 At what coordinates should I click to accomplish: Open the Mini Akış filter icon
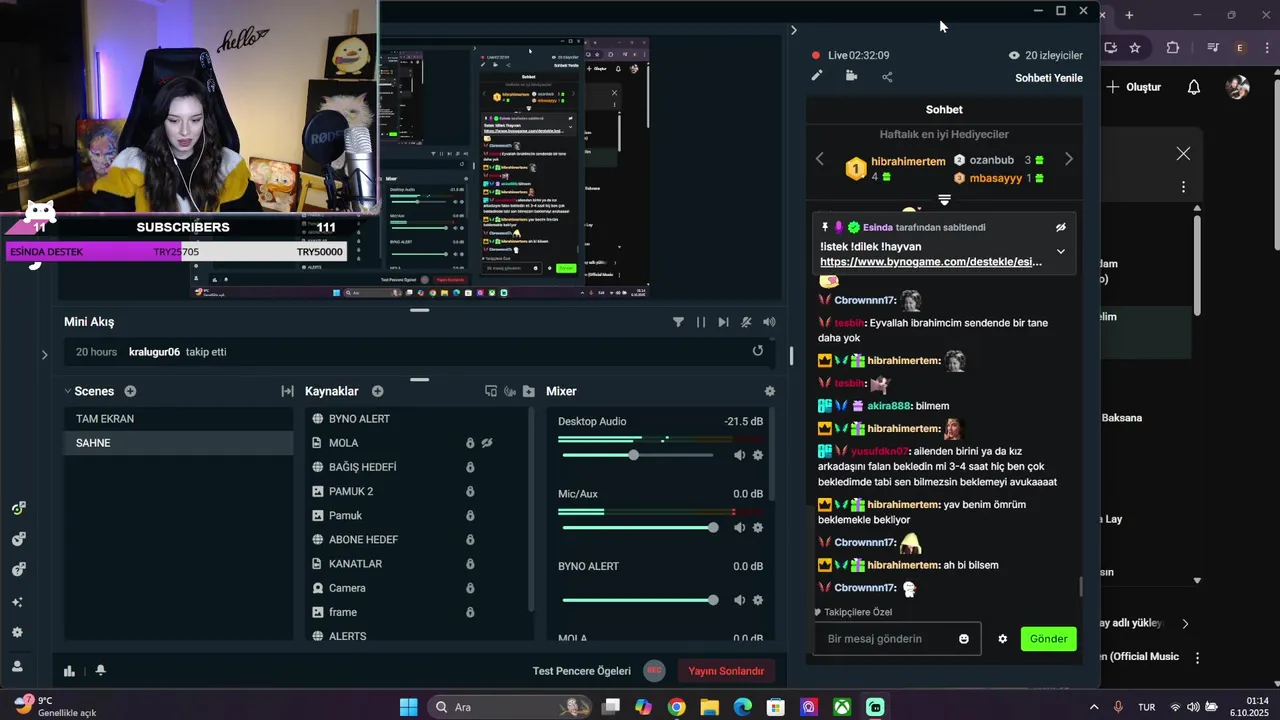[678, 322]
